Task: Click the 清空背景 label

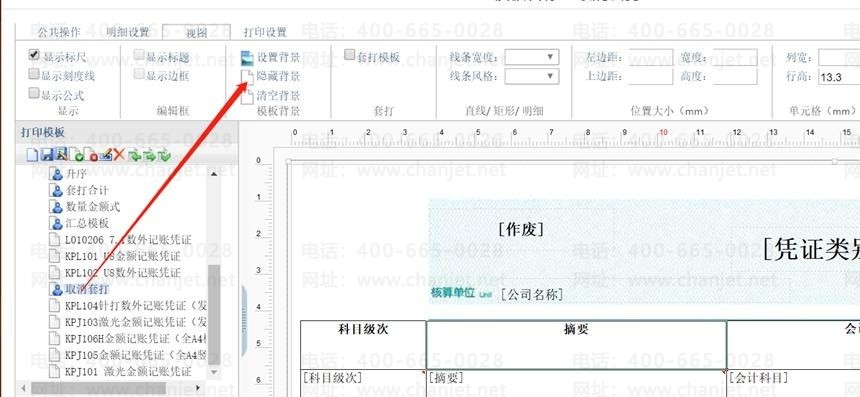Action: pyautogui.click(x=279, y=96)
